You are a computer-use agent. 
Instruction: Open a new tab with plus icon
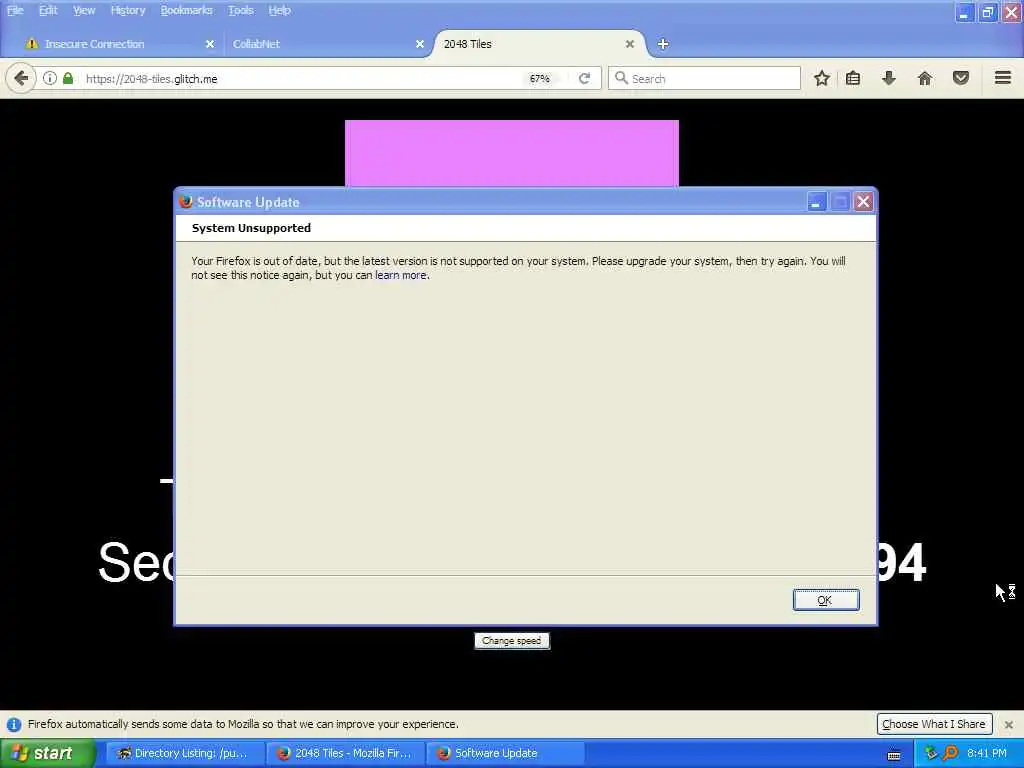coord(663,44)
